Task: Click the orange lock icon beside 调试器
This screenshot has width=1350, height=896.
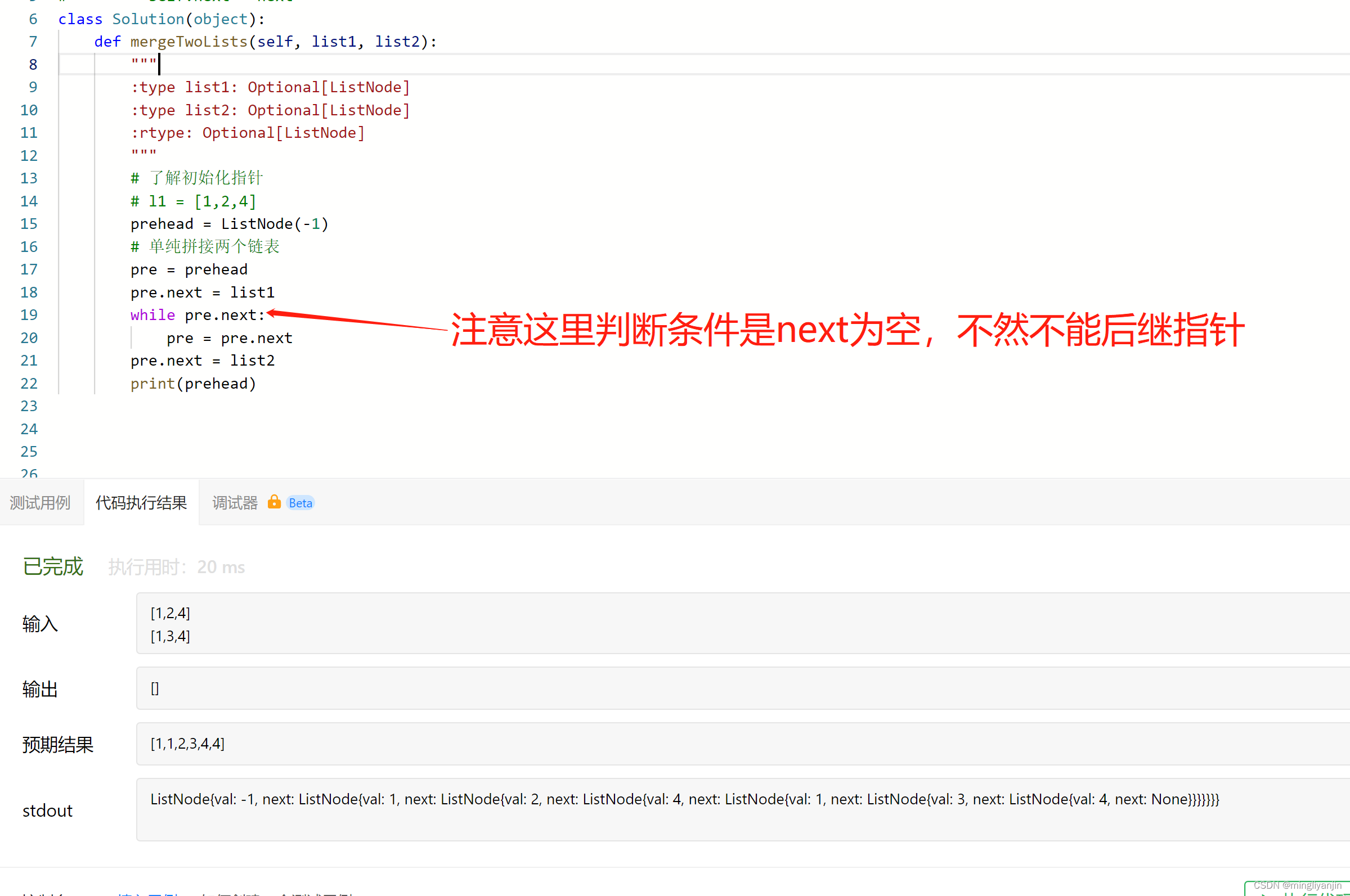Action: click(275, 502)
